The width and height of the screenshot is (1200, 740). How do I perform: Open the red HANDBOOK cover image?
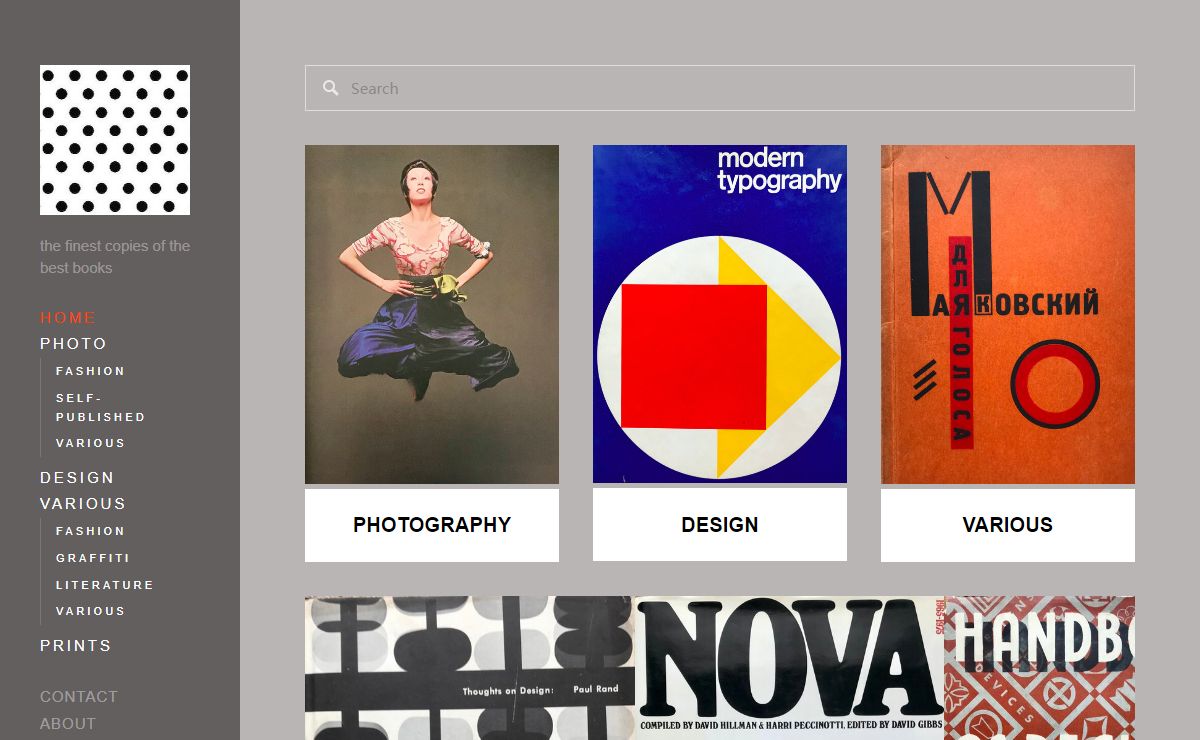(1040, 668)
